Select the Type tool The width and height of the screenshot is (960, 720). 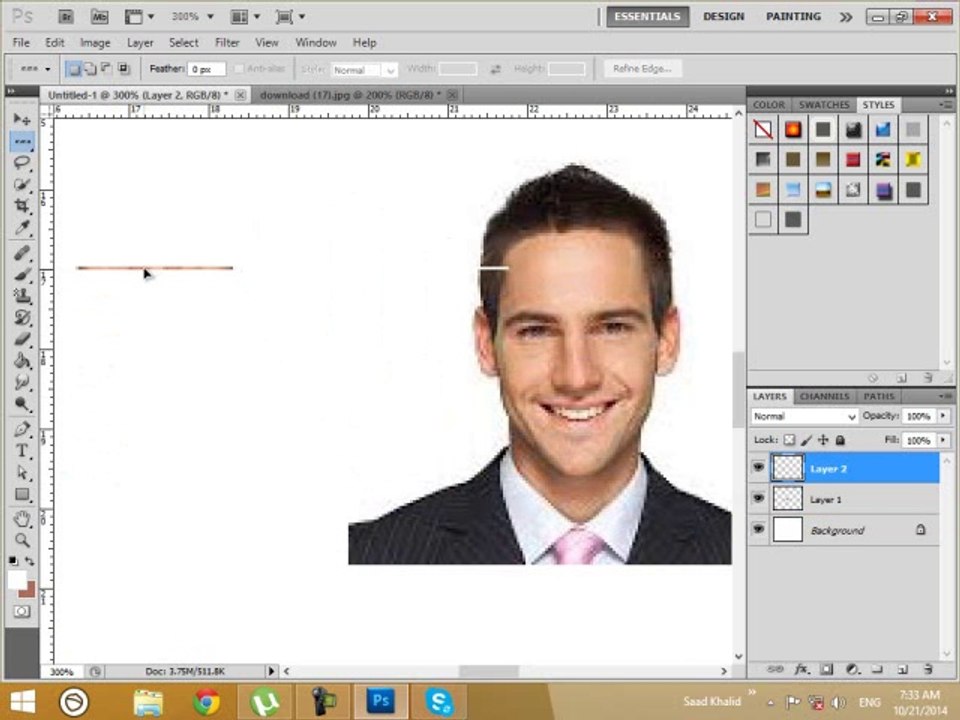[22, 451]
